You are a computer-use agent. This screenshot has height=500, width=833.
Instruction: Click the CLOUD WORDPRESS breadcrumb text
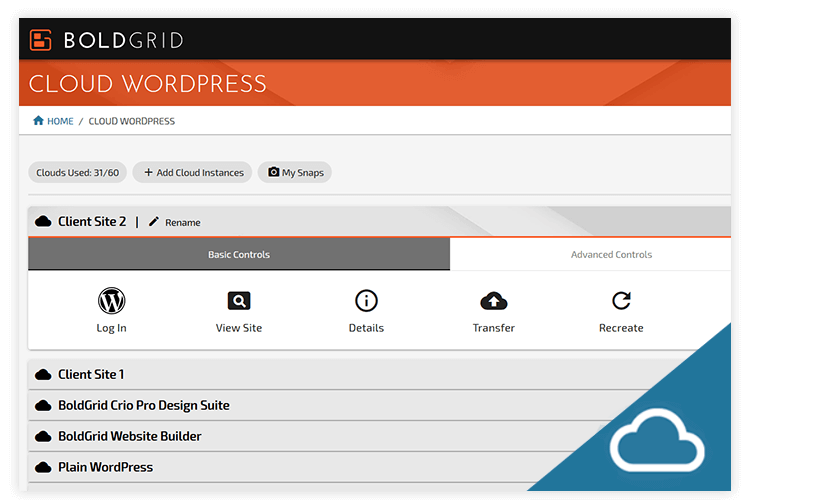click(131, 121)
